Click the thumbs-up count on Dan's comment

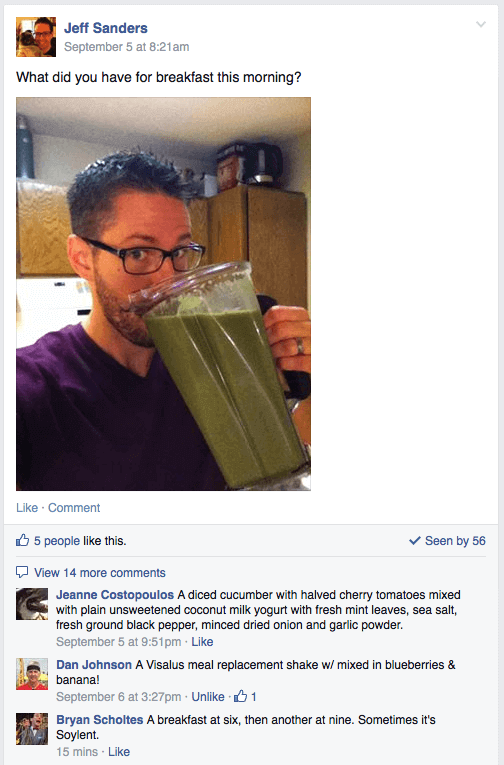[x=245, y=697]
